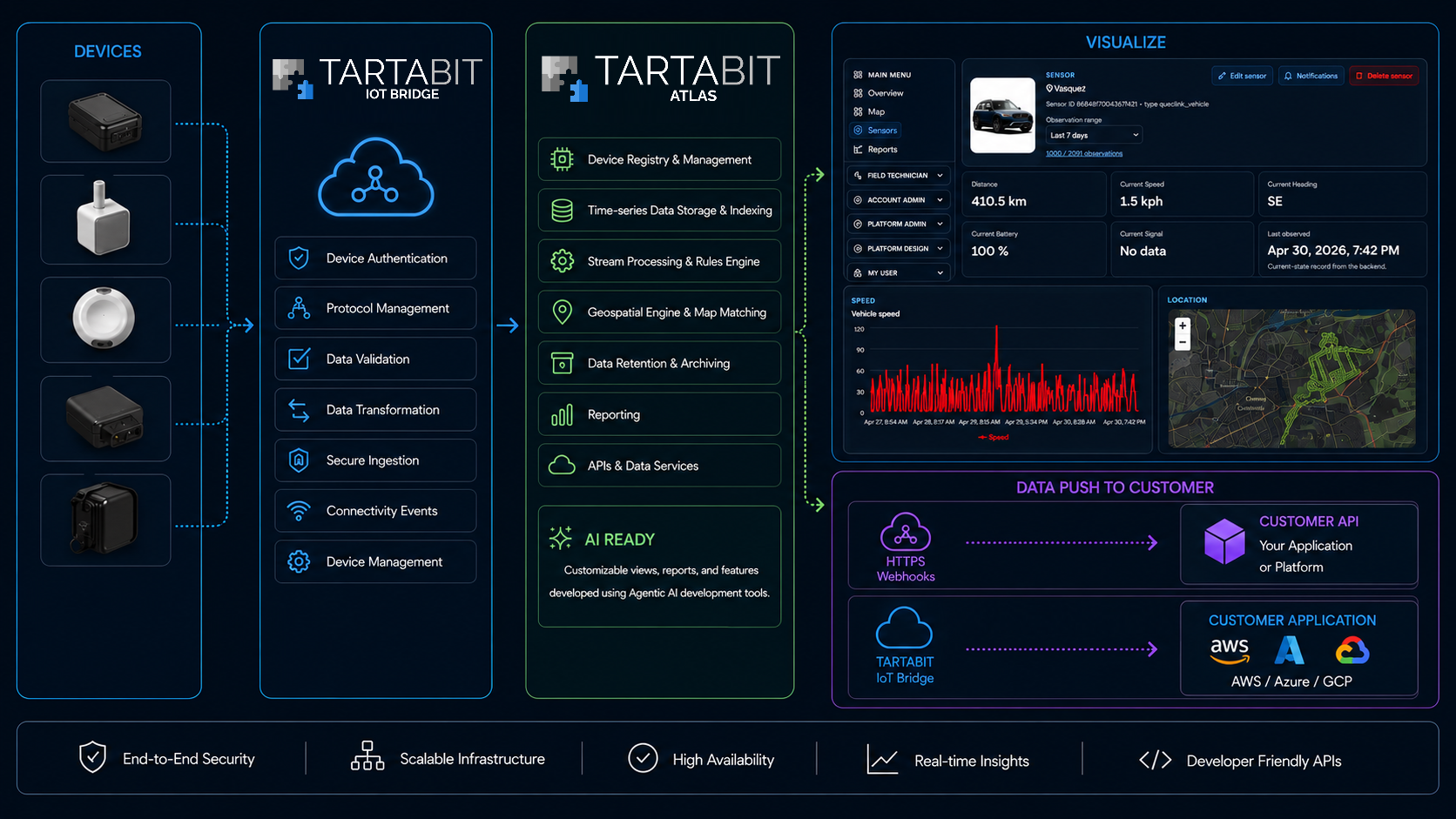Click the AI READY sparkle icon
Screen dimensions: 1456x819
(x=561, y=538)
